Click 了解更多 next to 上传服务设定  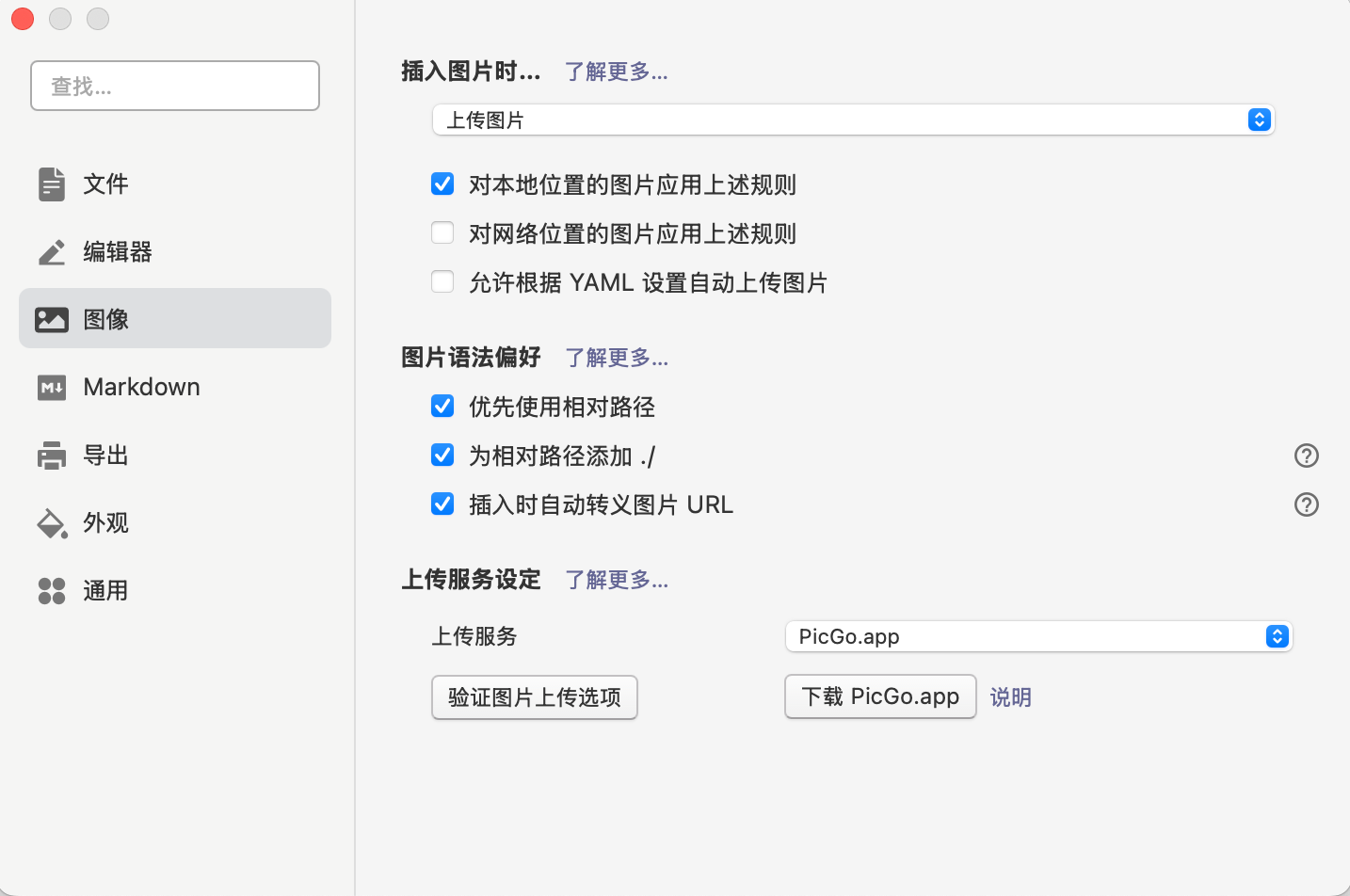617,580
